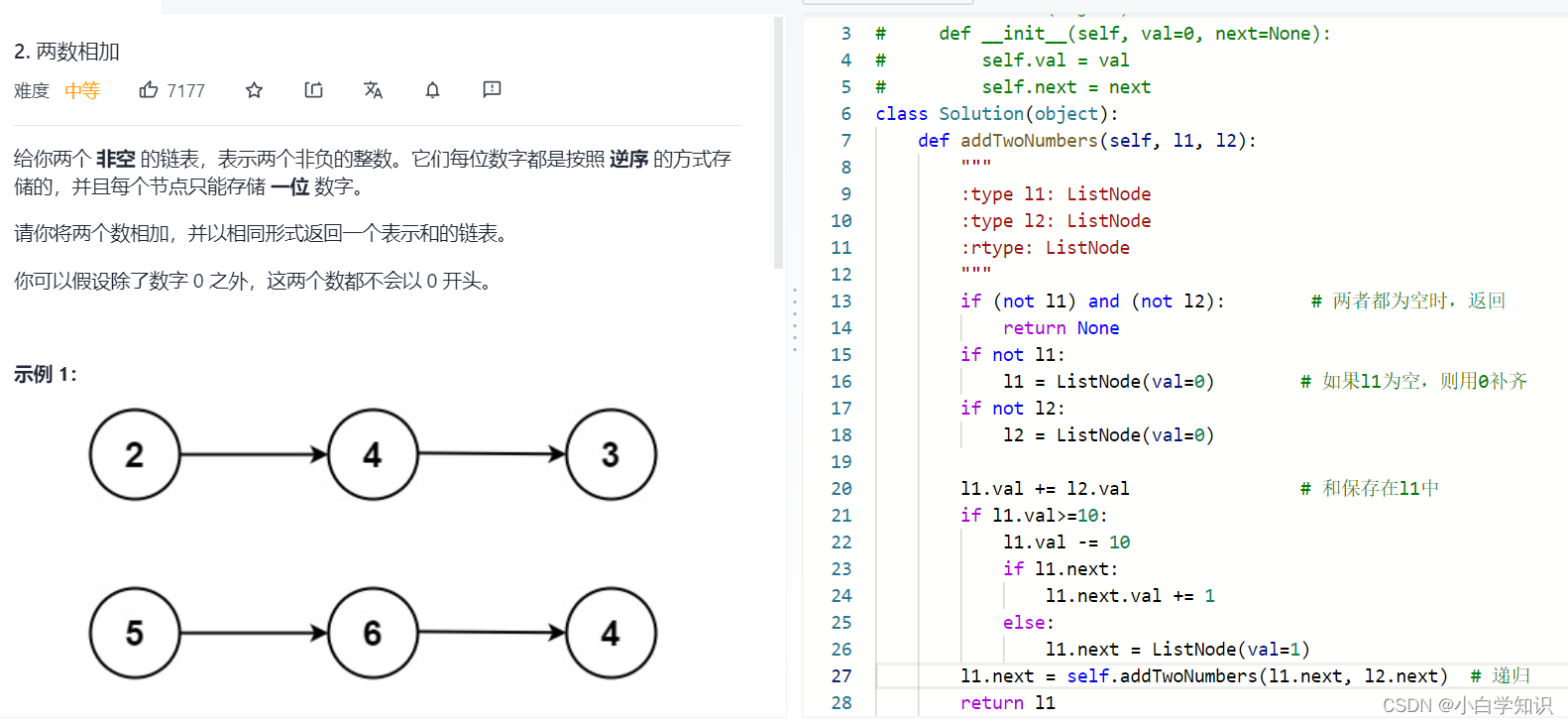
Task: Click the thumbs-up like icon
Action: [x=149, y=90]
